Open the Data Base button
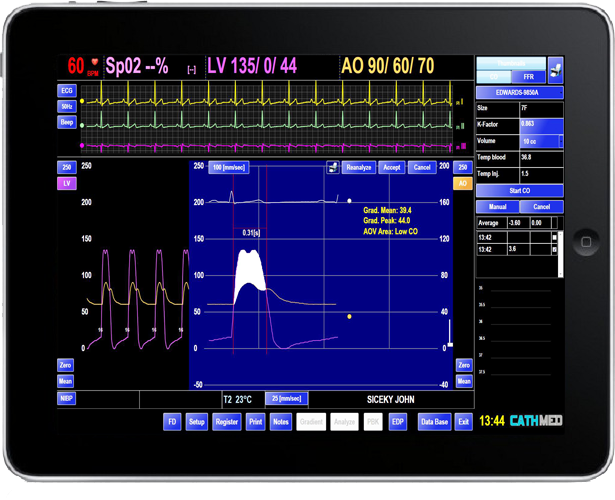 click(433, 422)
